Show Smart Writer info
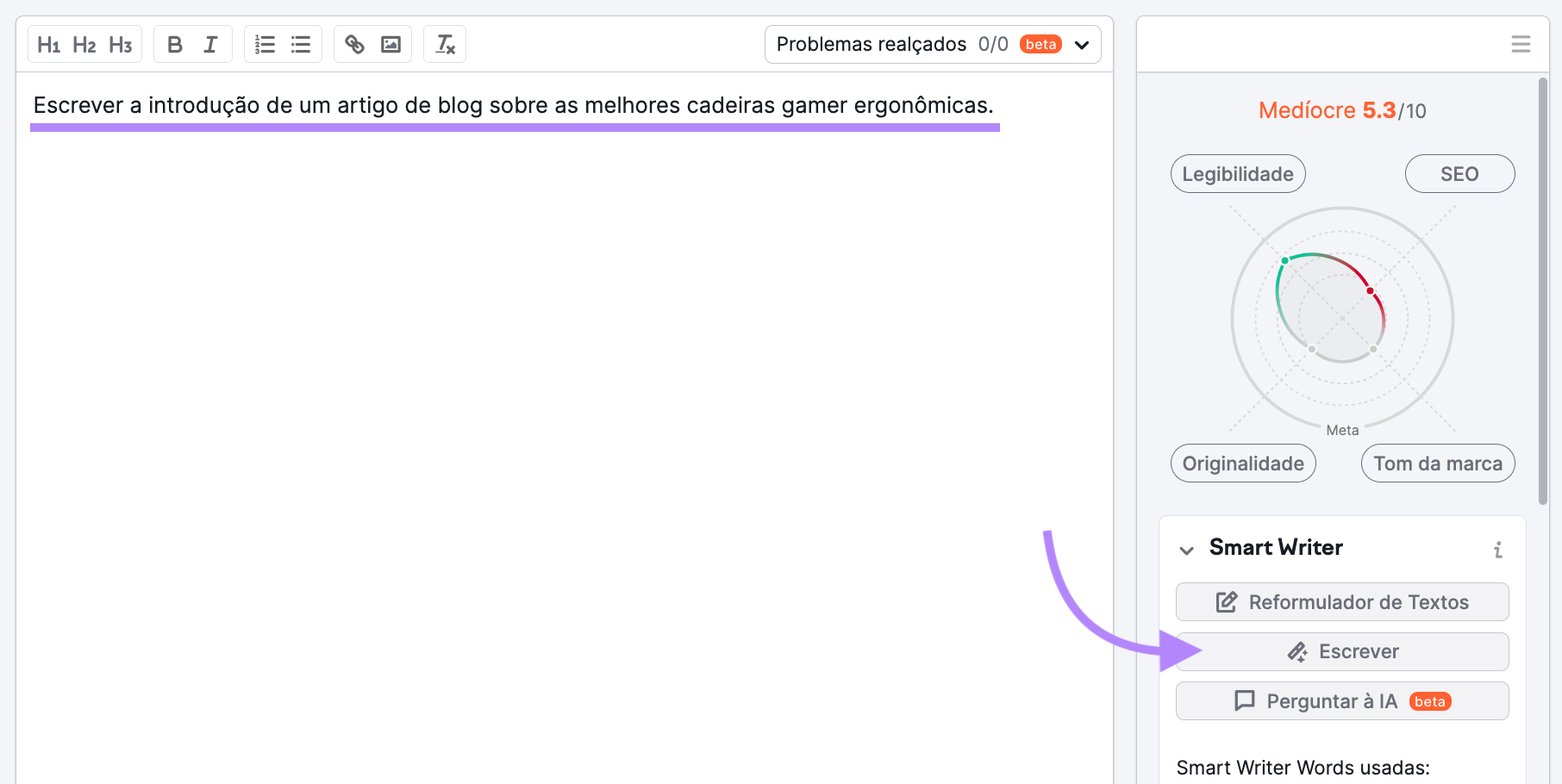 point(1498,550)
